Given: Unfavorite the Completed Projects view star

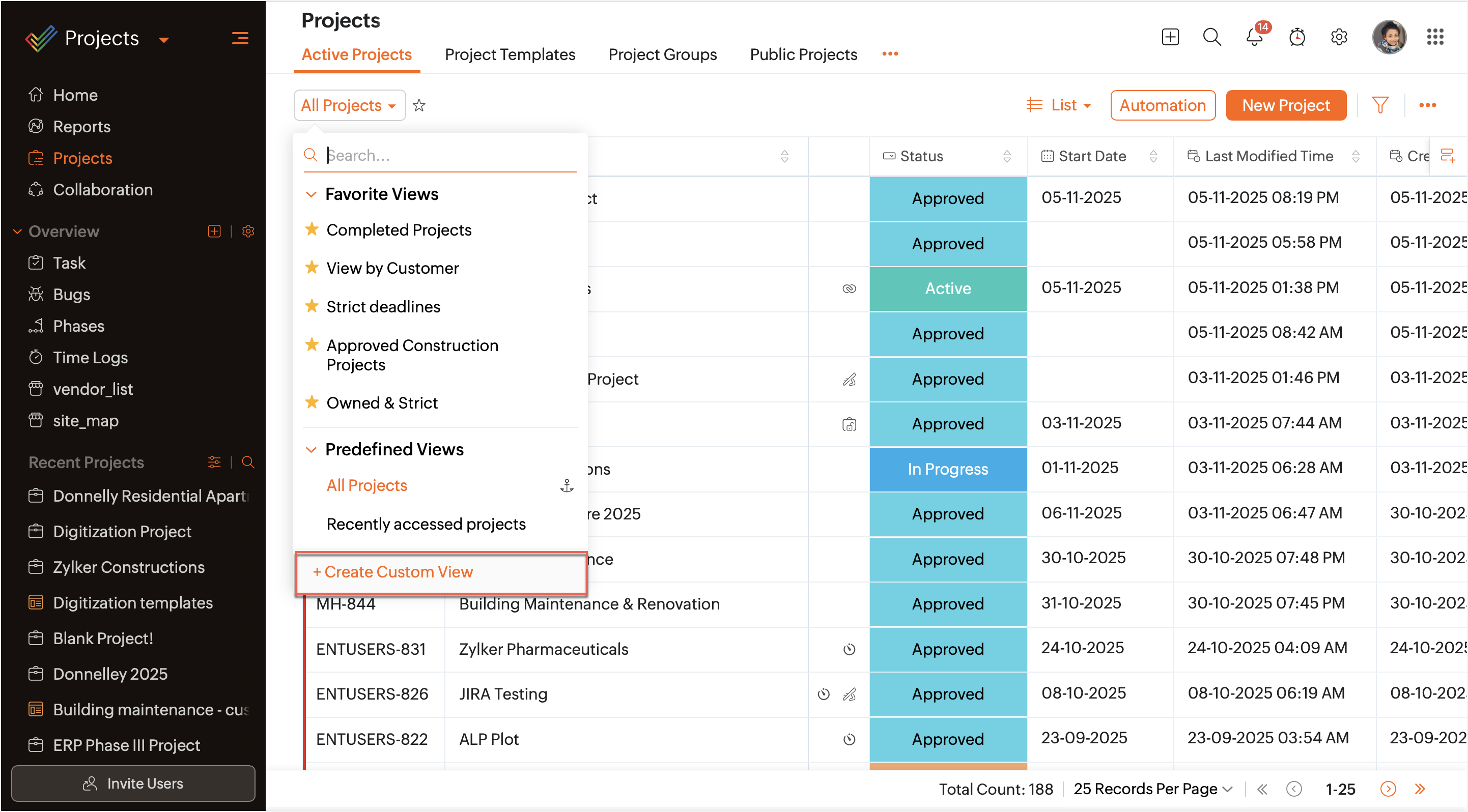Looking at the screenshot, I should click(x=312, y=229).
